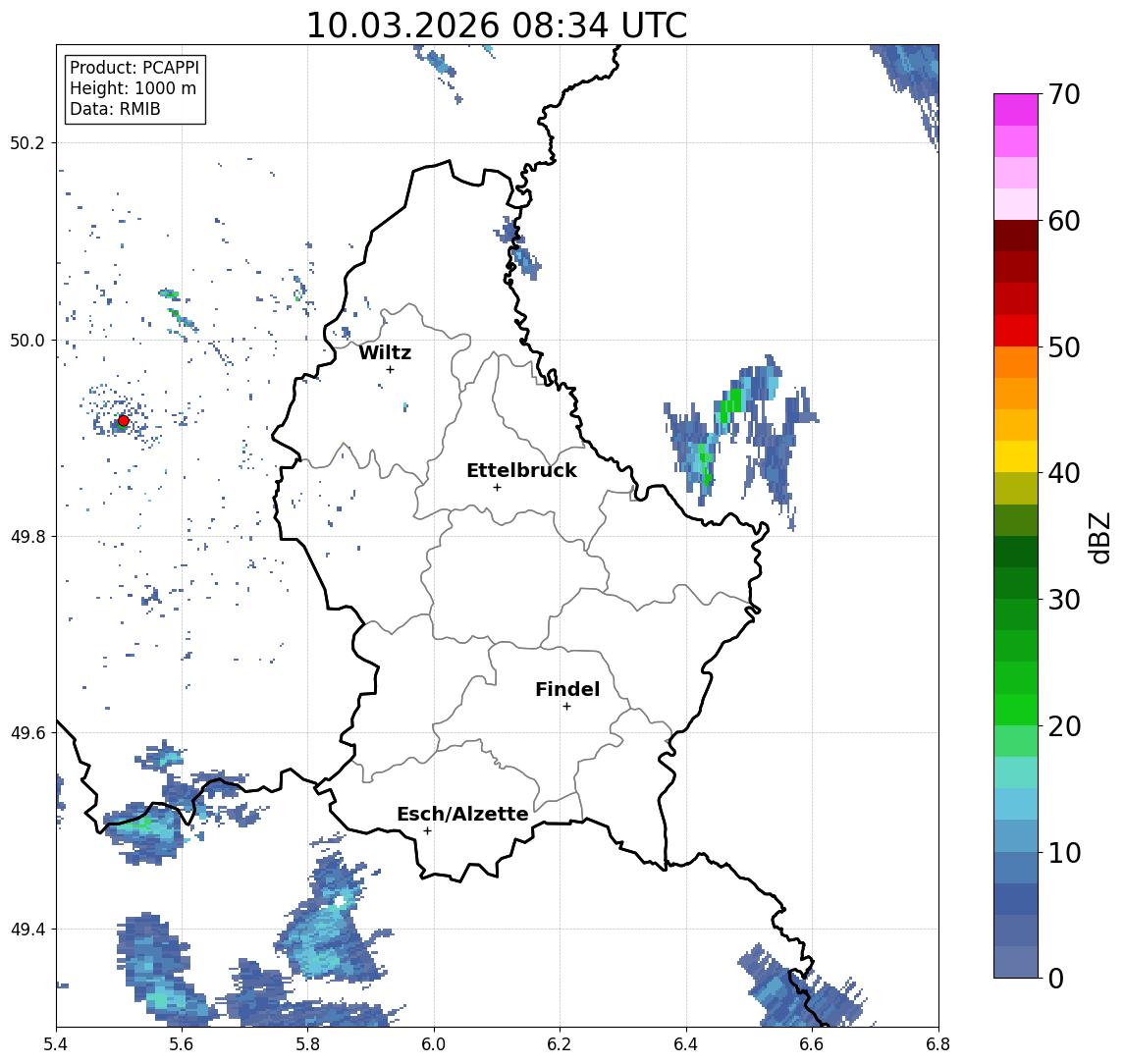Click the 'Data: RMIB' legend line
This screenshot has height=1064, width=1124.
click(115, 109)
